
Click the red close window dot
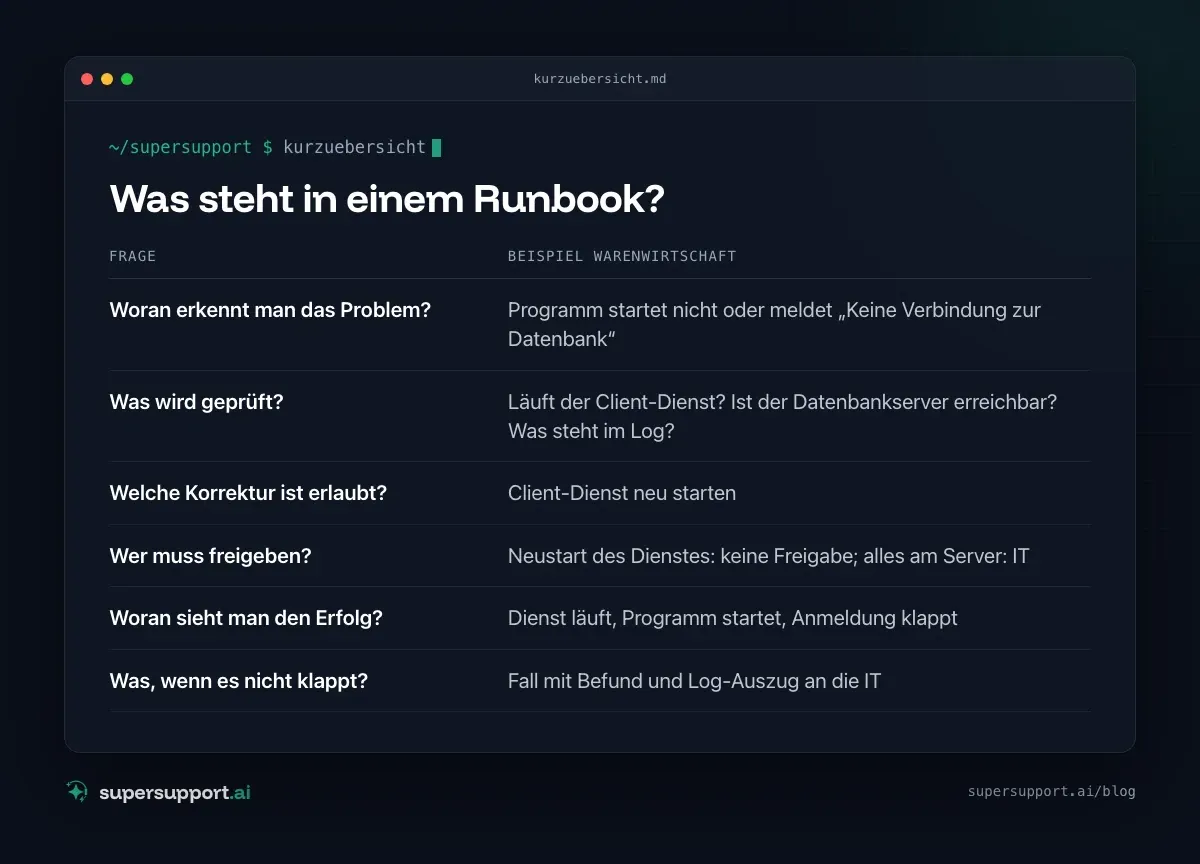pyautogui.click(x=87, y=79)
